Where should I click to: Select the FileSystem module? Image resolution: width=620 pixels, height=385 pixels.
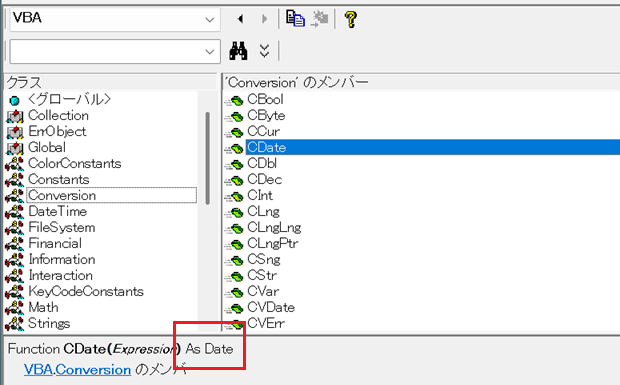62,227
